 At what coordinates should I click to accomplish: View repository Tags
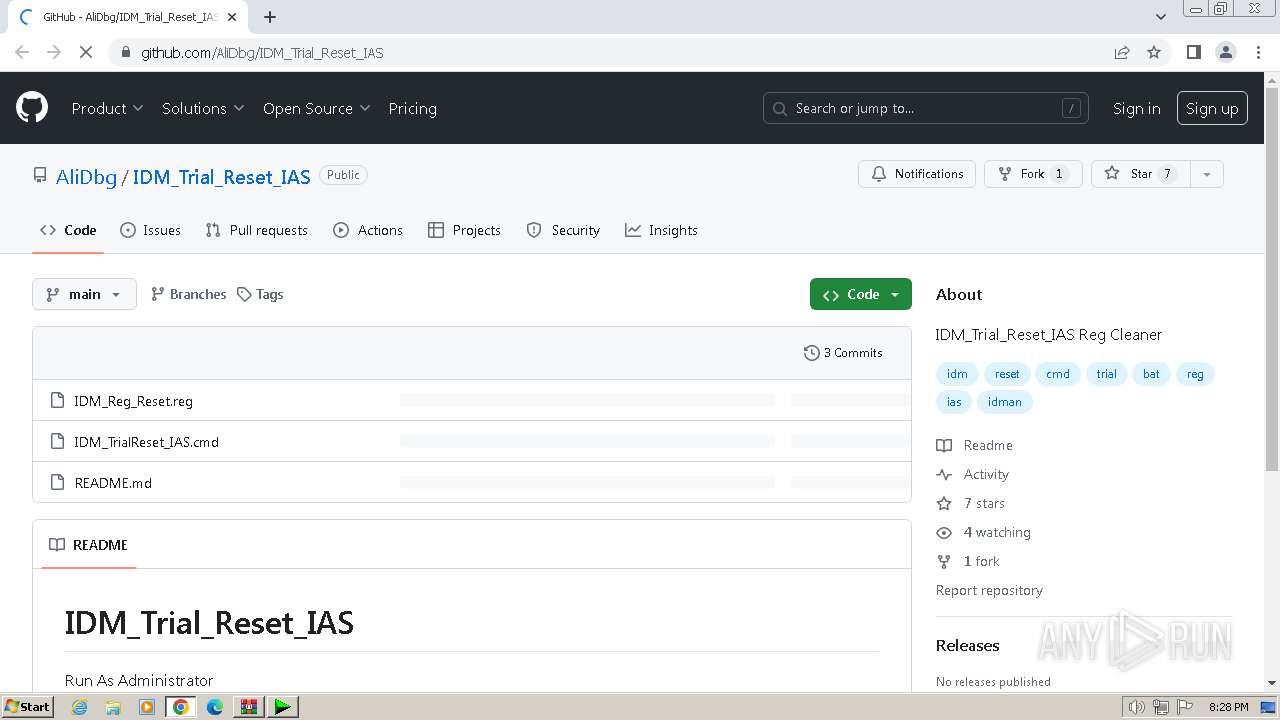[260, 294]
